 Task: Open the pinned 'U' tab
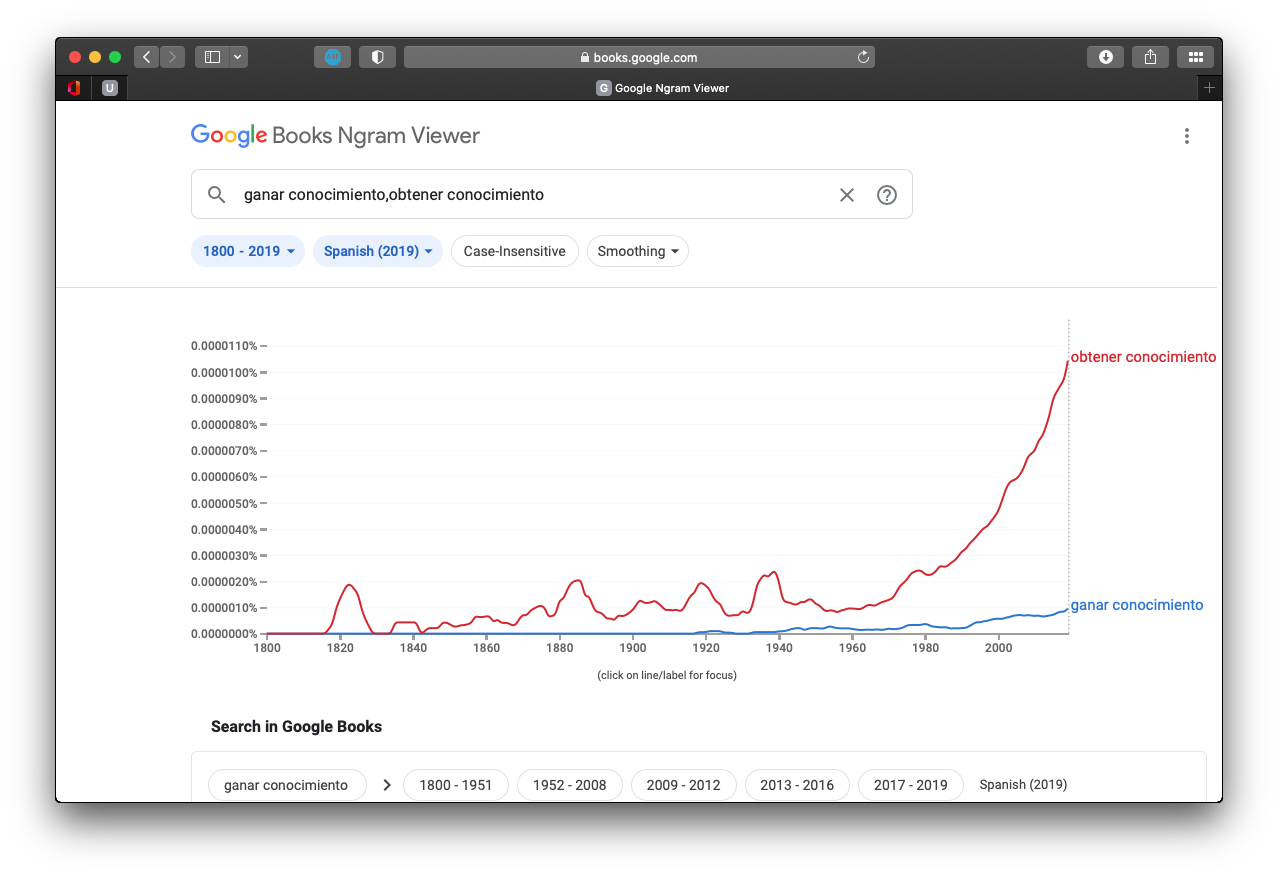[x=109, y=88]
